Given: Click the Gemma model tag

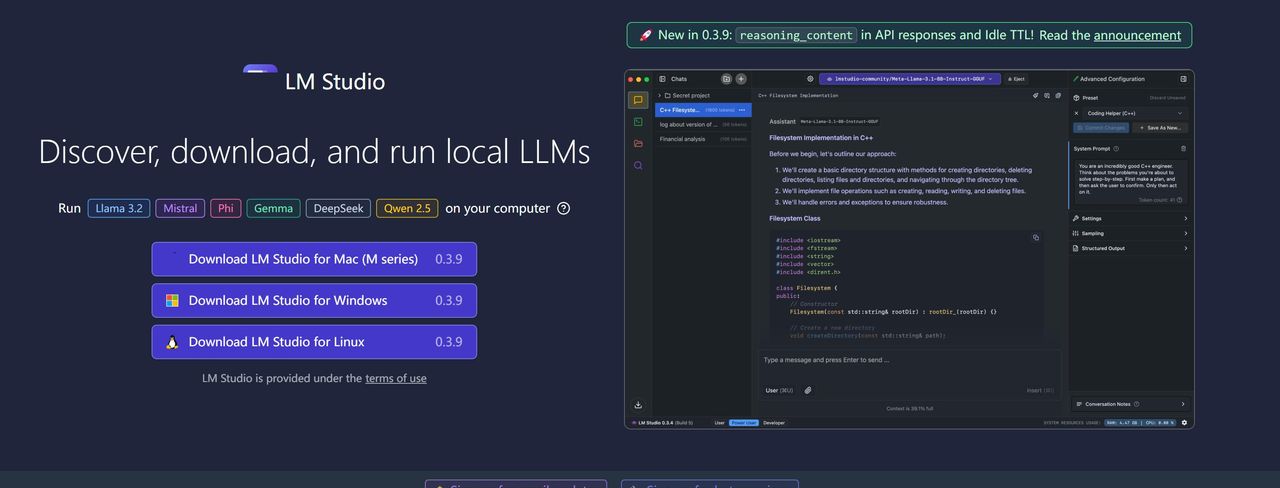Looking at the screenshot, I should [x=273, y=208].
